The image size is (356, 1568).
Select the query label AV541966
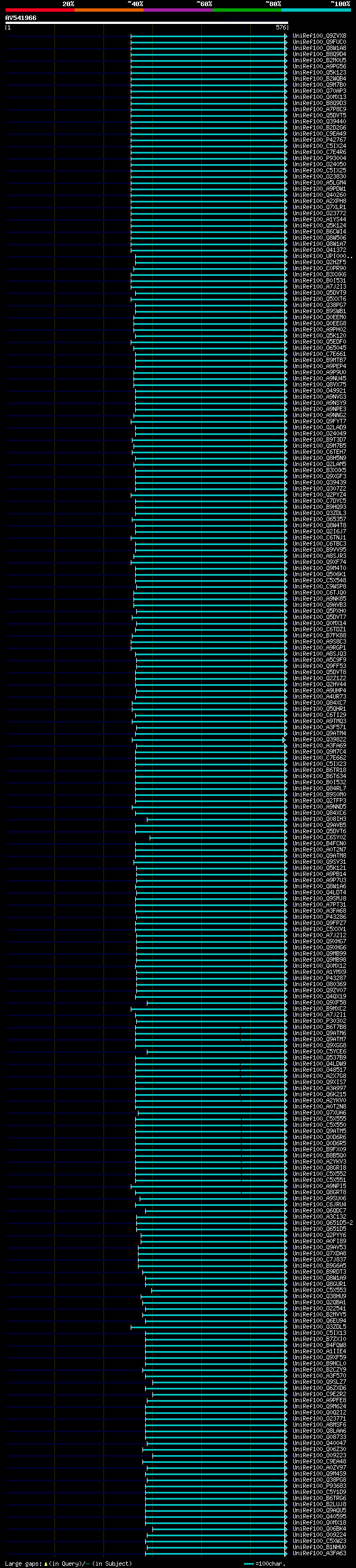click(21, 18)
